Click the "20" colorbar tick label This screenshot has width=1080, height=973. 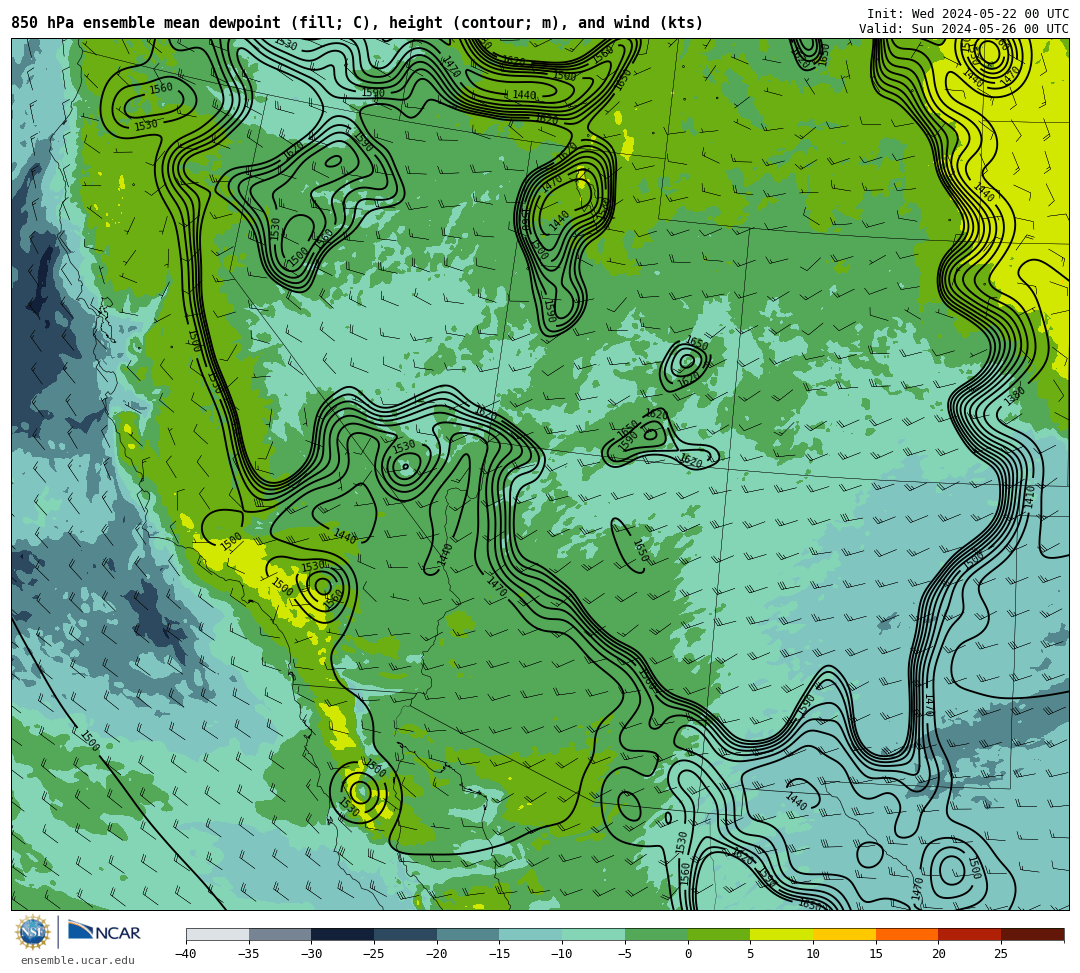(938, 954)
